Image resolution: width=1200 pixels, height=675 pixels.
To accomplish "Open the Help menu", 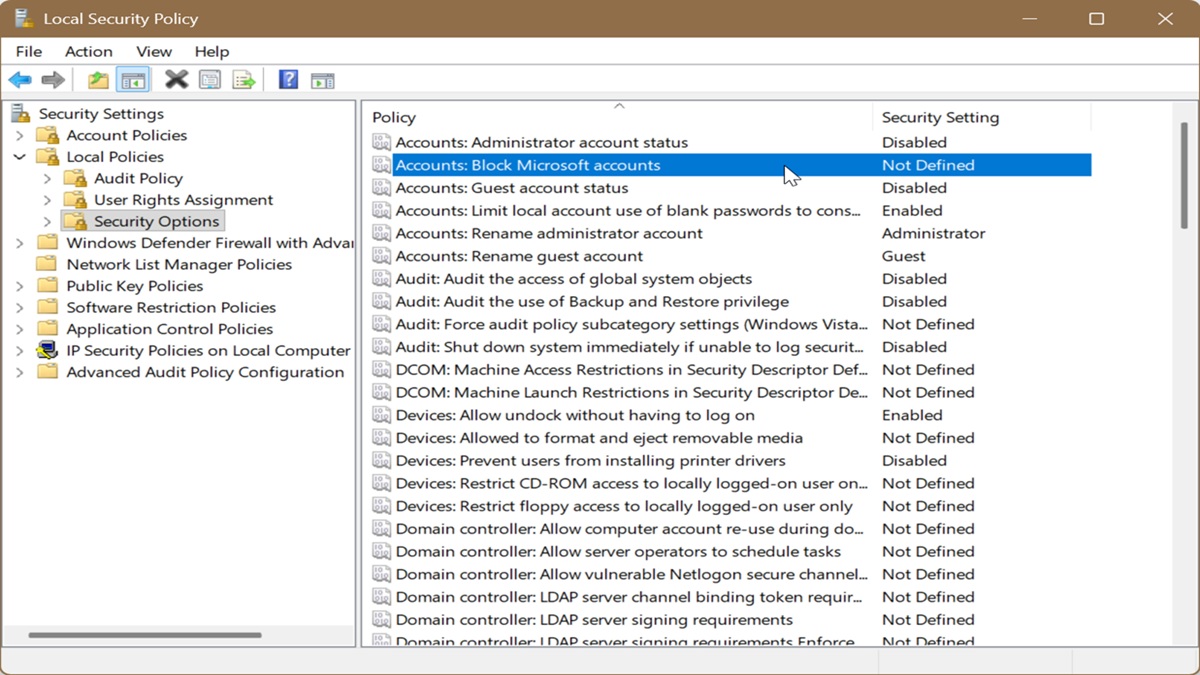I will point(212,51).
